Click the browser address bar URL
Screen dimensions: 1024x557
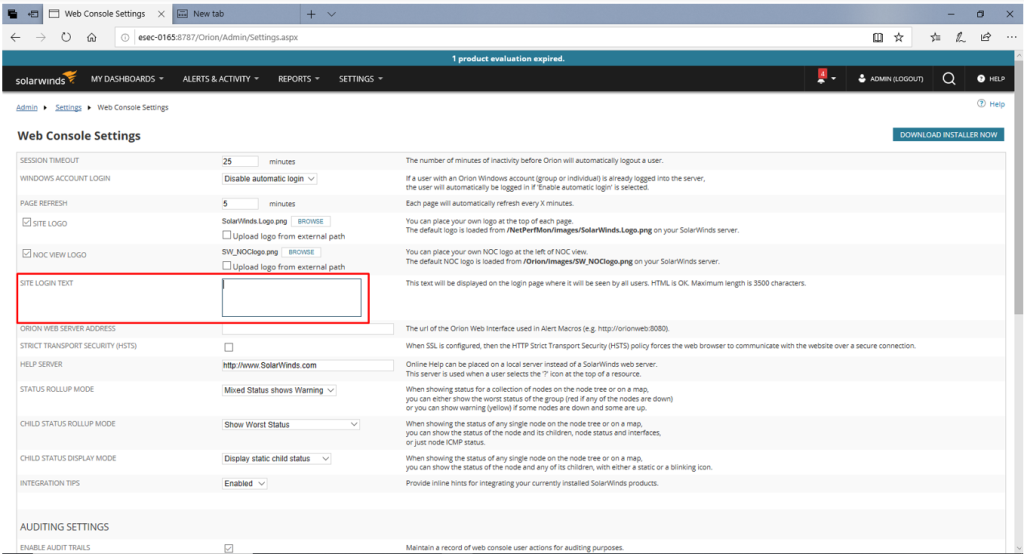coord(217,37)
